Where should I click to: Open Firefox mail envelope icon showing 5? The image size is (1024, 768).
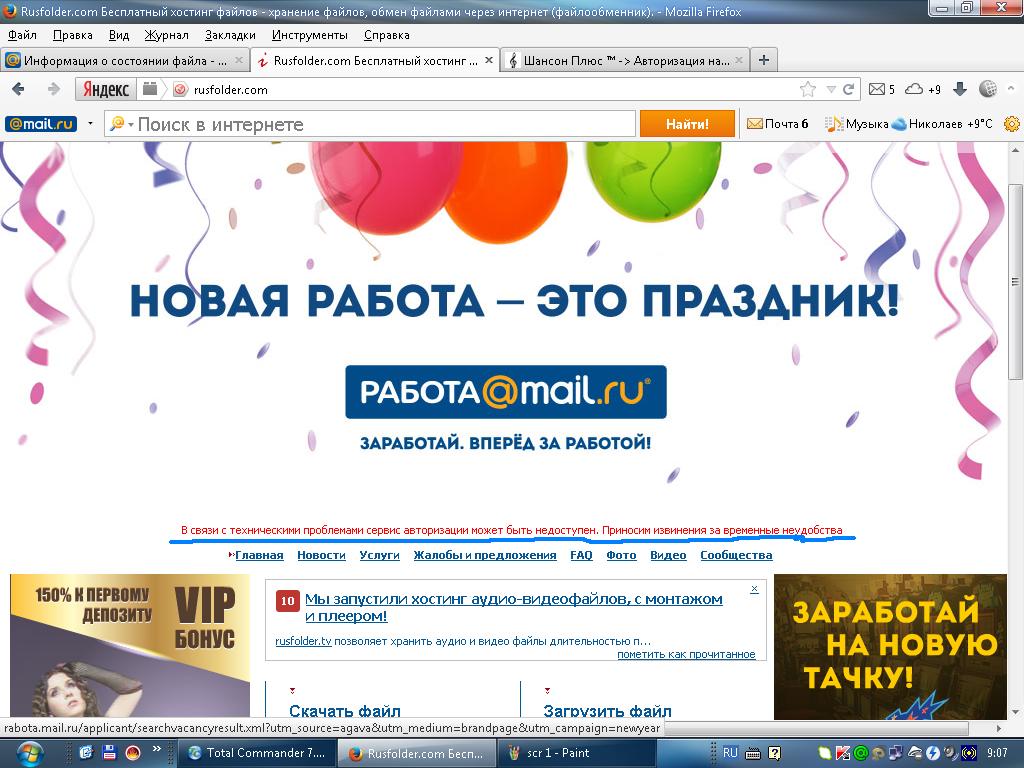877,88
